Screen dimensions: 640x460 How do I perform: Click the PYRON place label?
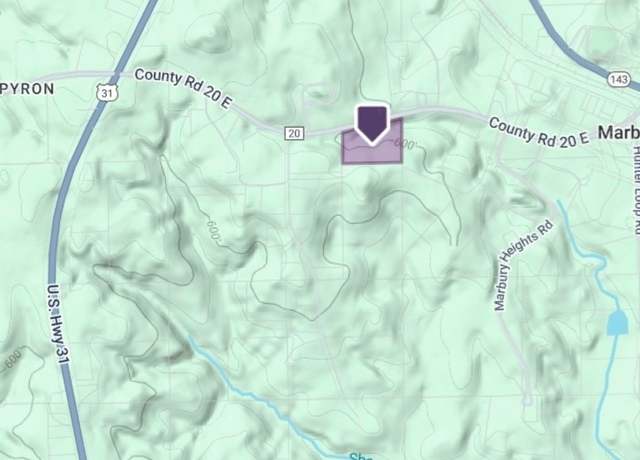pos(27,89)
